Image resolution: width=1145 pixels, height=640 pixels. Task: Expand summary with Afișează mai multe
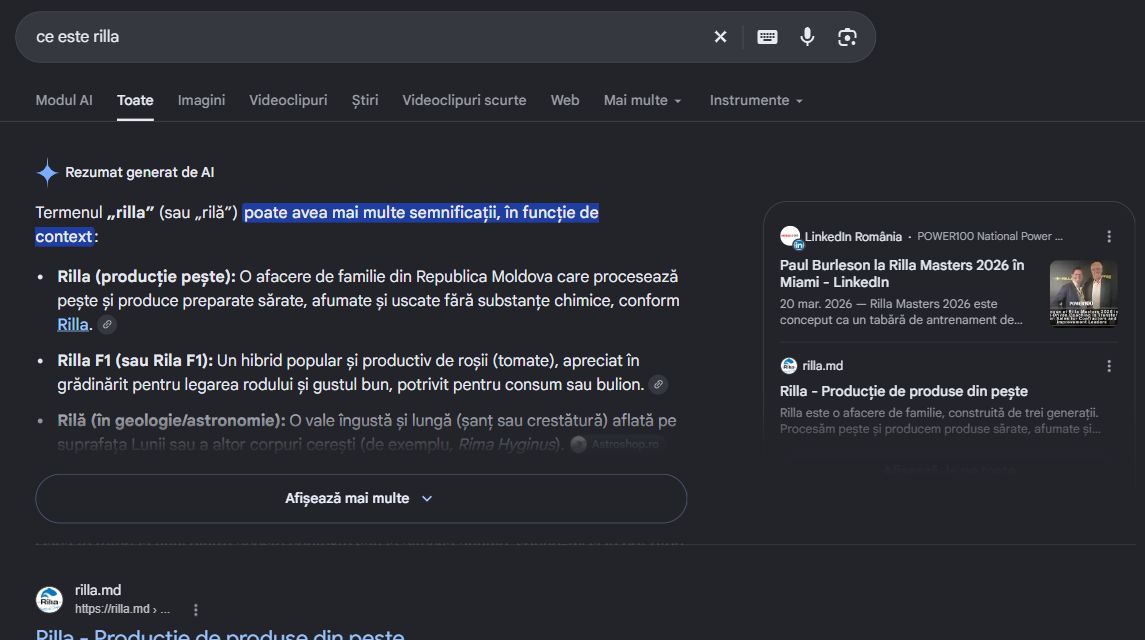361,498
